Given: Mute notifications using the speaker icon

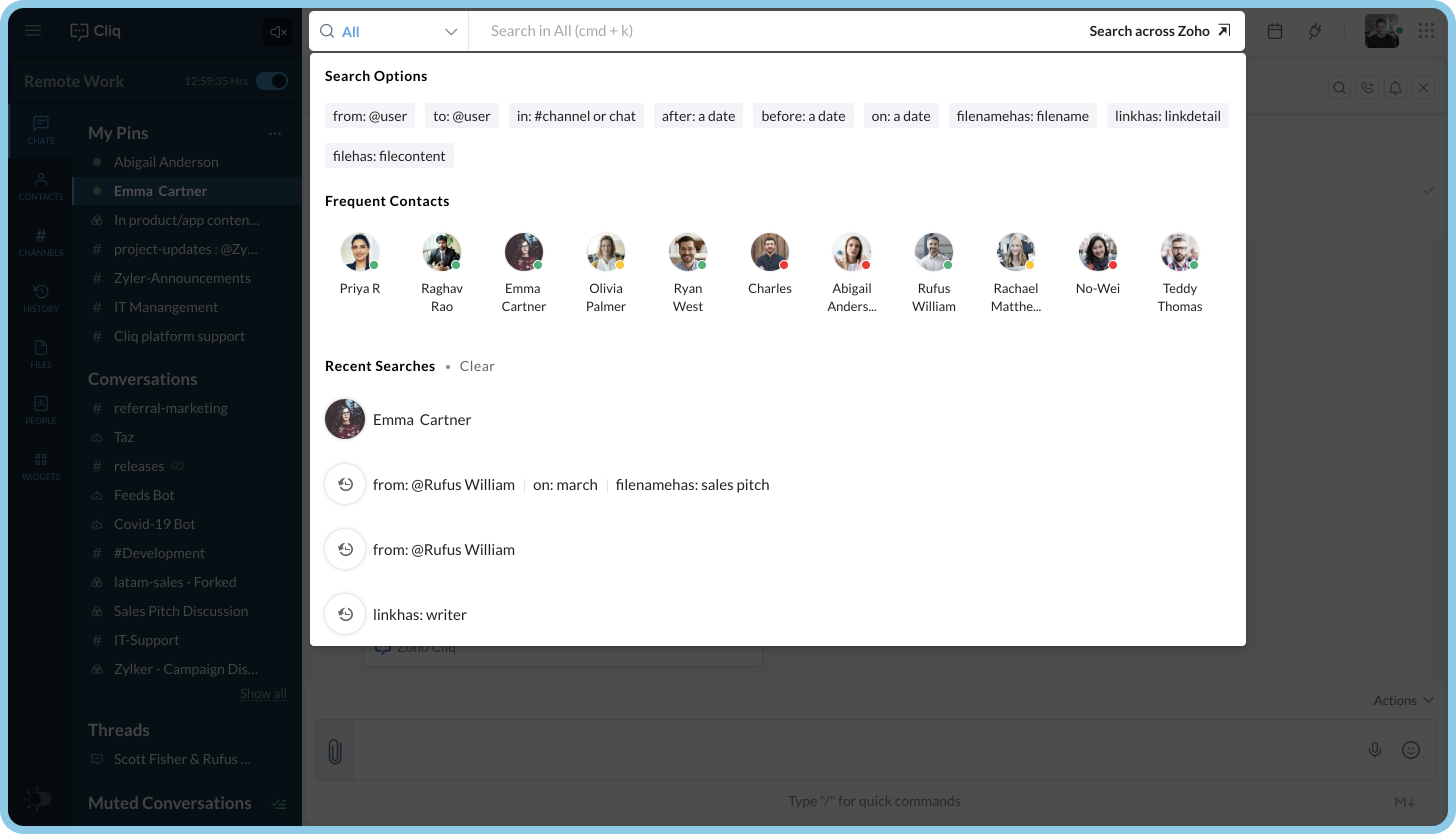Looking at the screenshot, I should [x=278, y=31].
